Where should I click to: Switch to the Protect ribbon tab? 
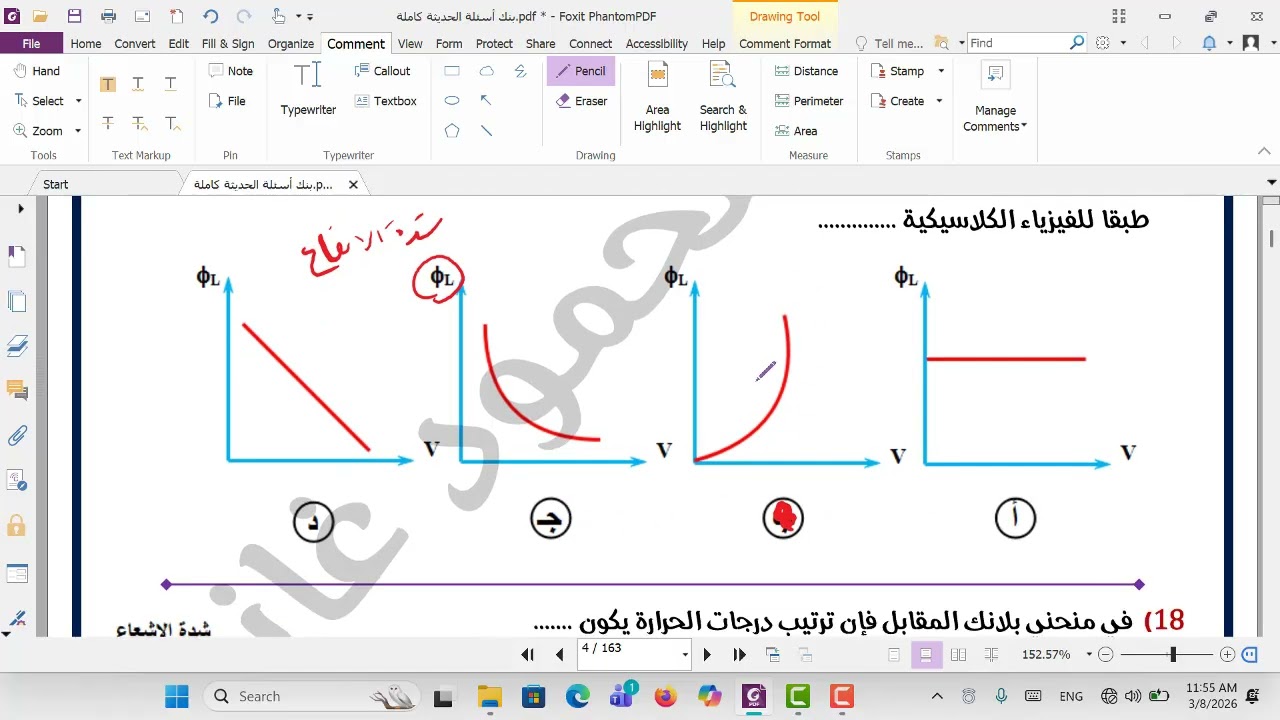click(494, 43)
